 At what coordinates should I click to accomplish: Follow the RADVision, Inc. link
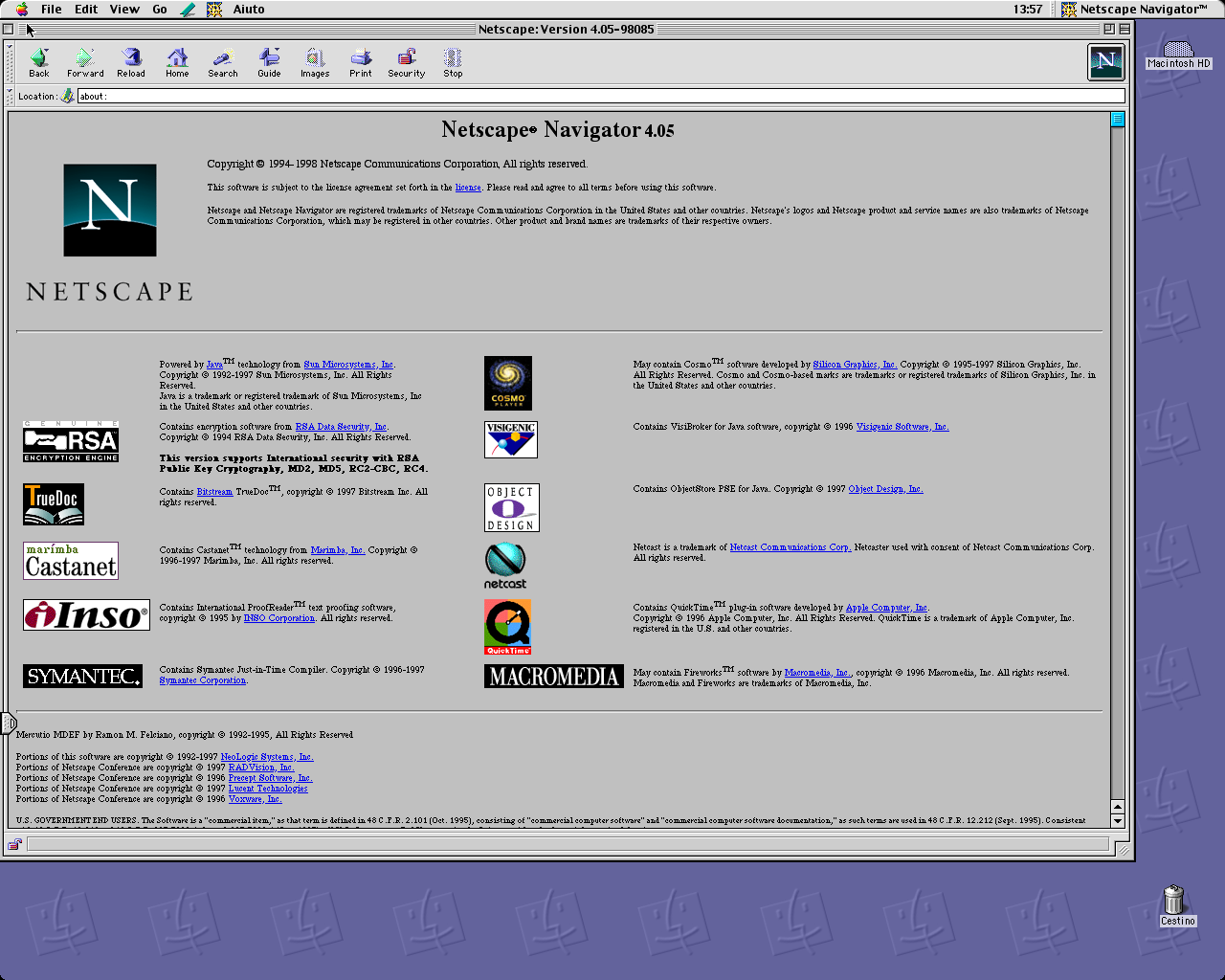point(261,768)
